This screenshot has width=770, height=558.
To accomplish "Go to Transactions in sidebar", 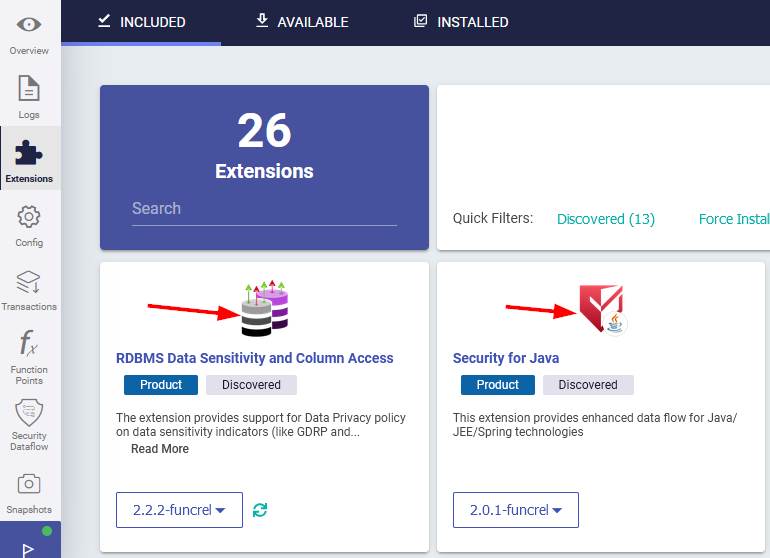I will point(29,281).
